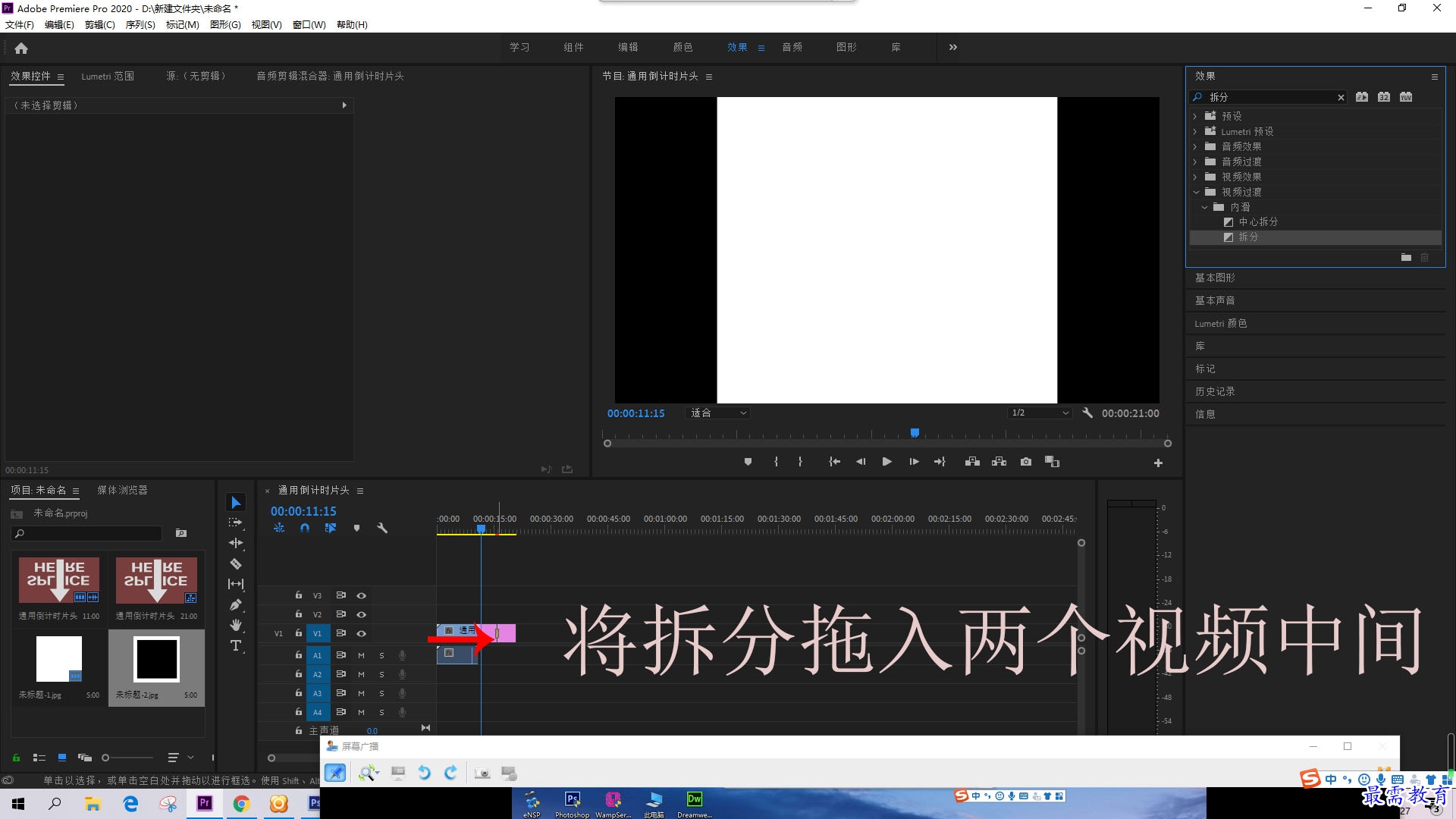
Task: Collapse the 视频过渡 folder
Action: coord(1196,192)
